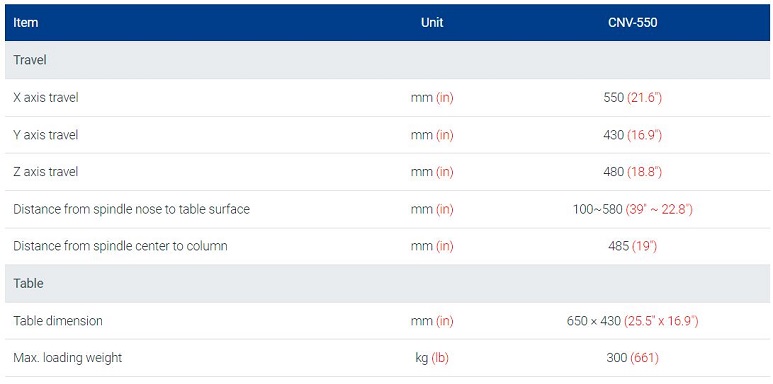The width and height of the screenshot is (773, 384).
Task: Select the Travel section row
Action: point(386,60)
